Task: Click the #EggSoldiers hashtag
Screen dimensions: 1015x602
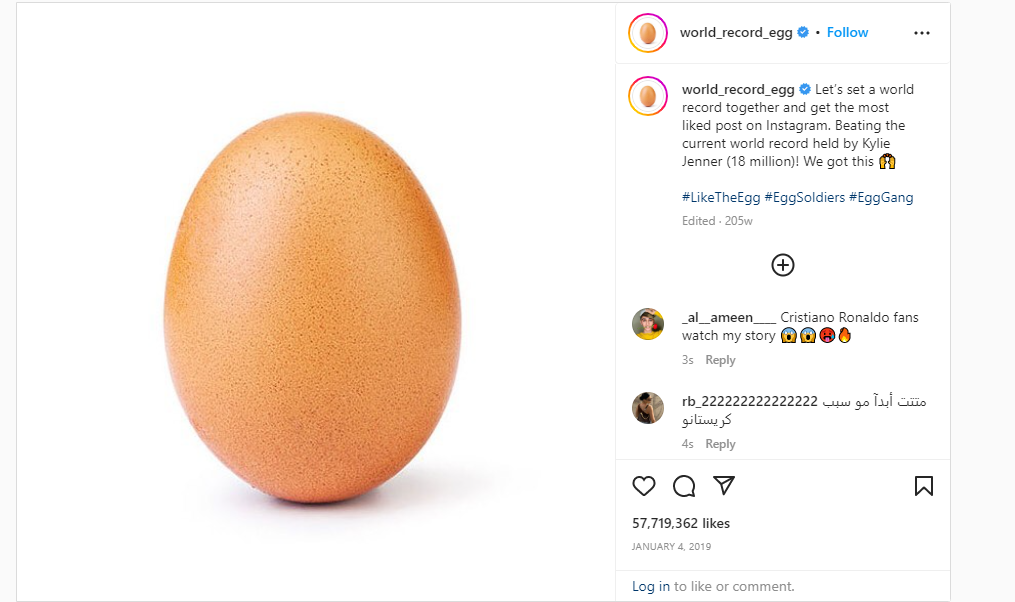Action: coord(804,198)
